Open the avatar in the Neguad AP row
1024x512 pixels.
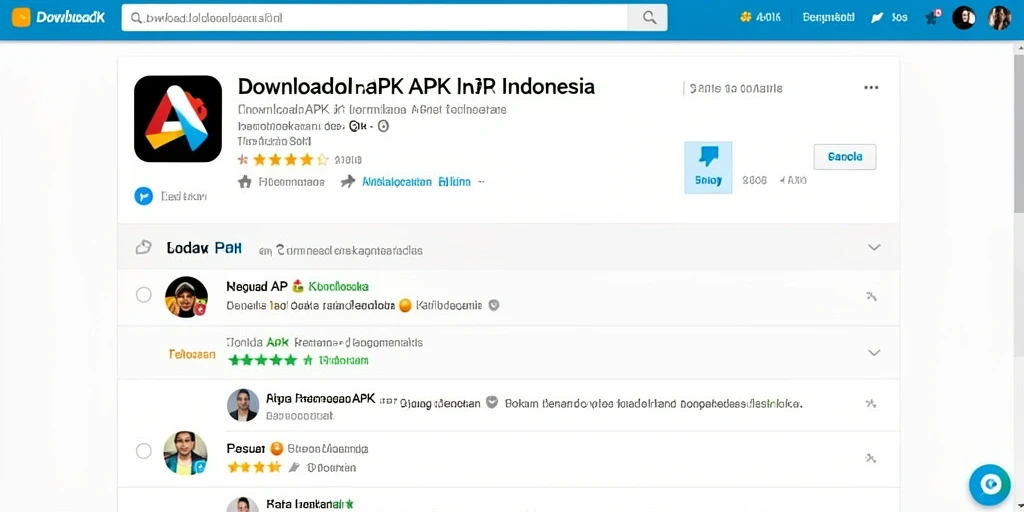(186, 297)
